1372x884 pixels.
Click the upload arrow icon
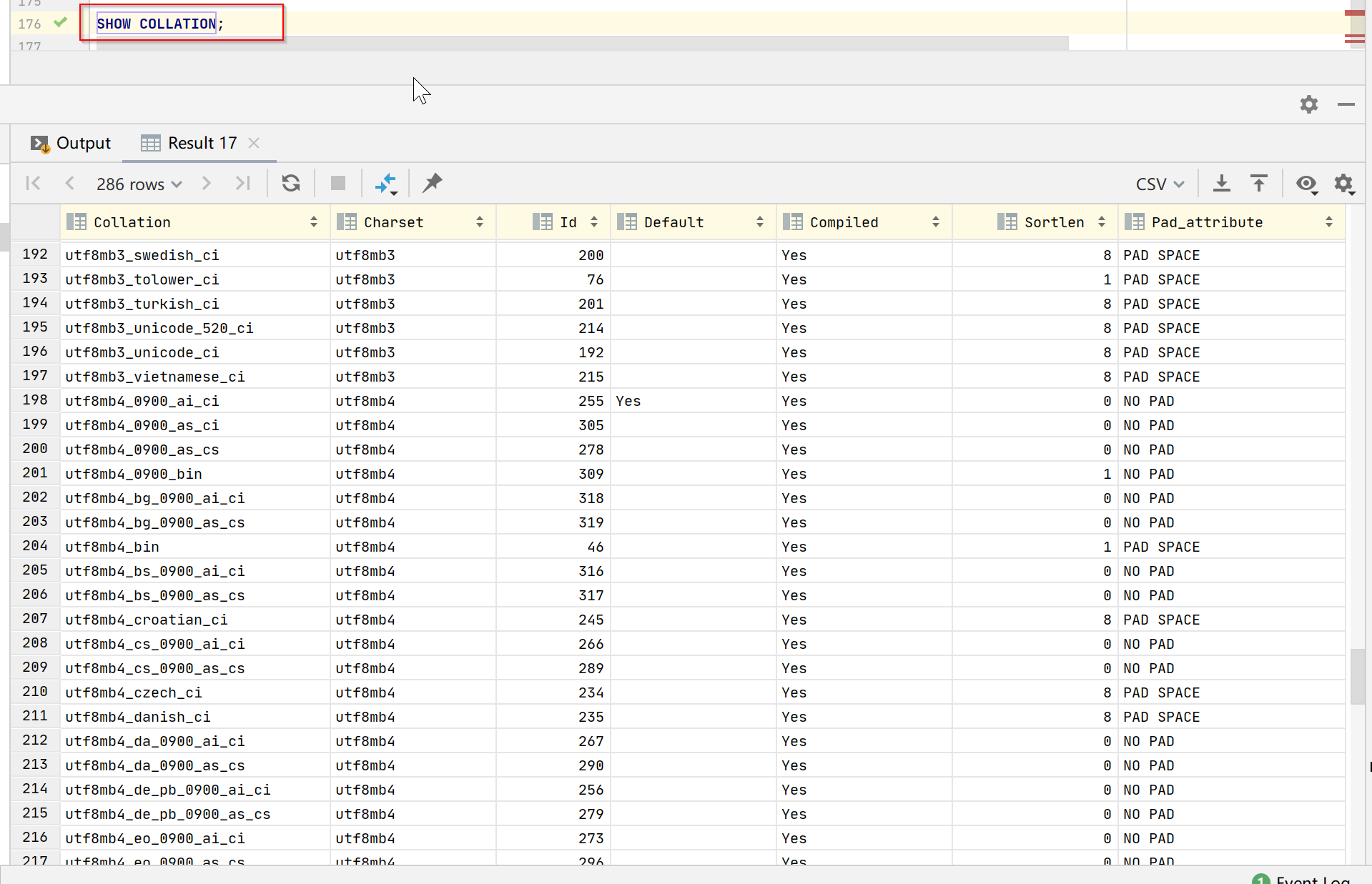[1259, 184]
